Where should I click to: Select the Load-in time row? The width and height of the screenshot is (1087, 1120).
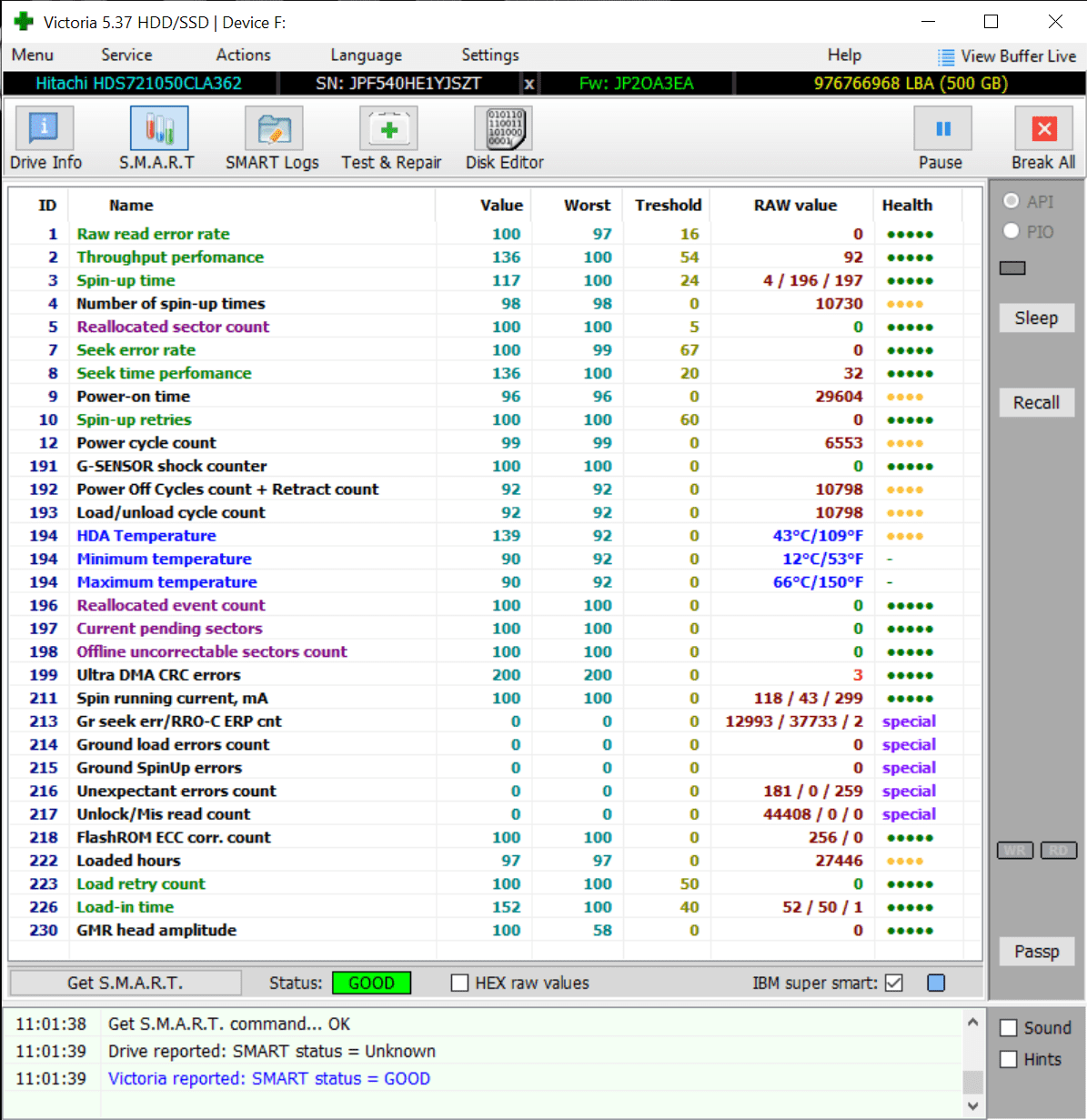tap(495, 907)
